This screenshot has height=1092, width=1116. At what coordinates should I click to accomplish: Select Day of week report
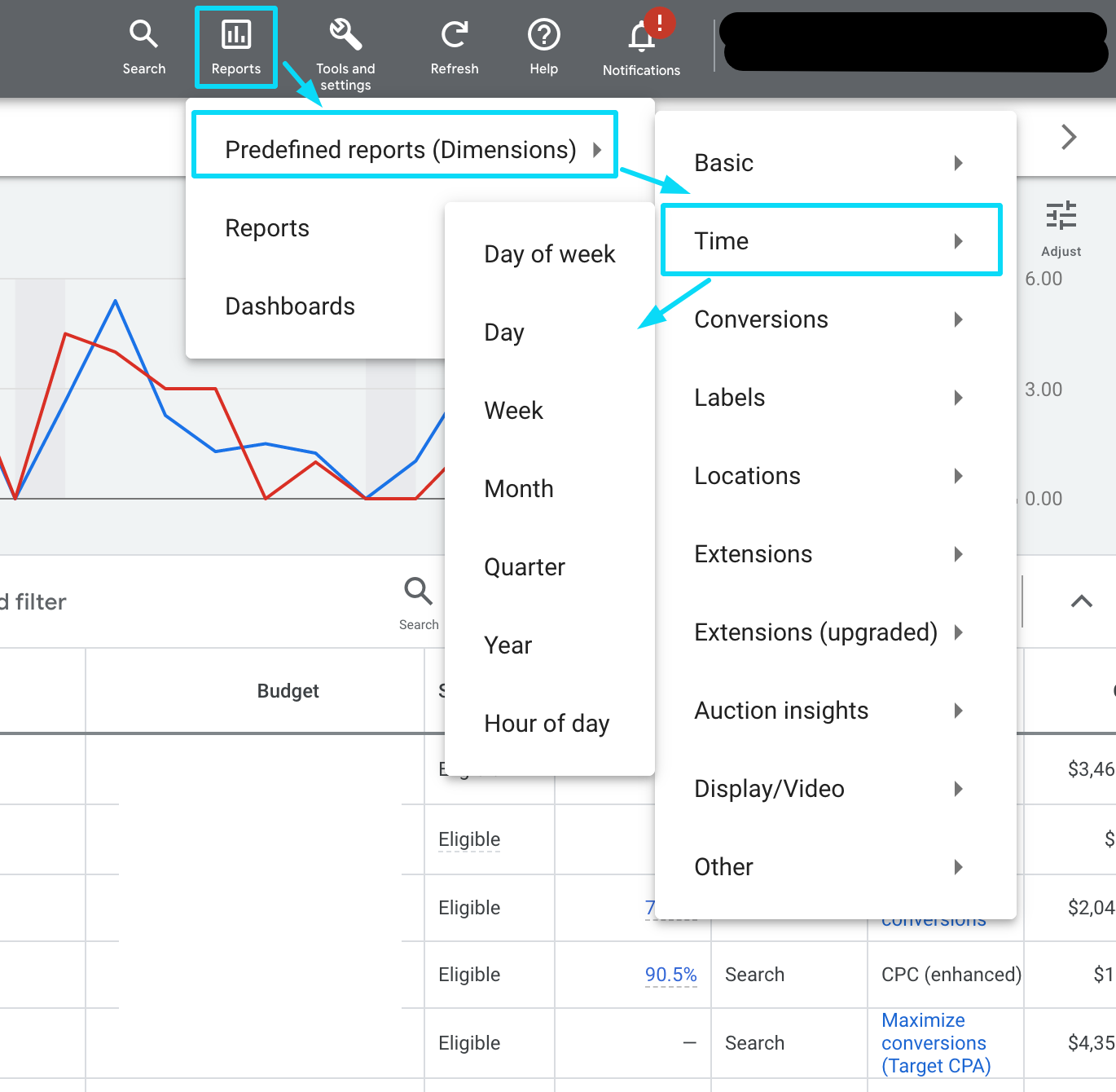(549, 254)
